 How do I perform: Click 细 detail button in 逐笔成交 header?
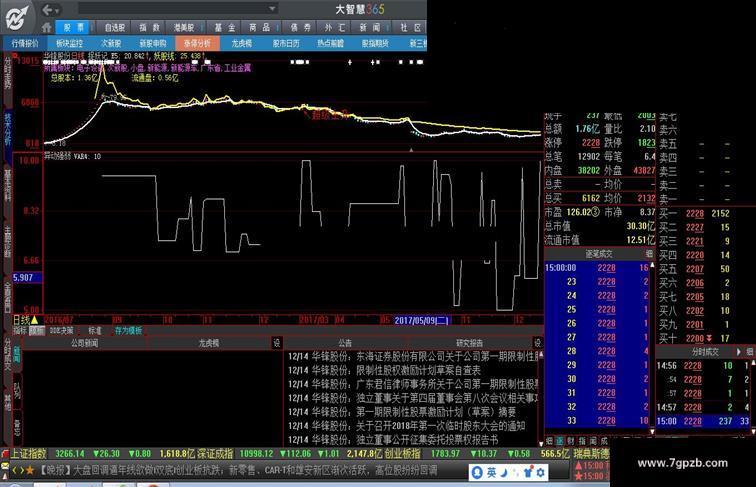tap(649, 254)
